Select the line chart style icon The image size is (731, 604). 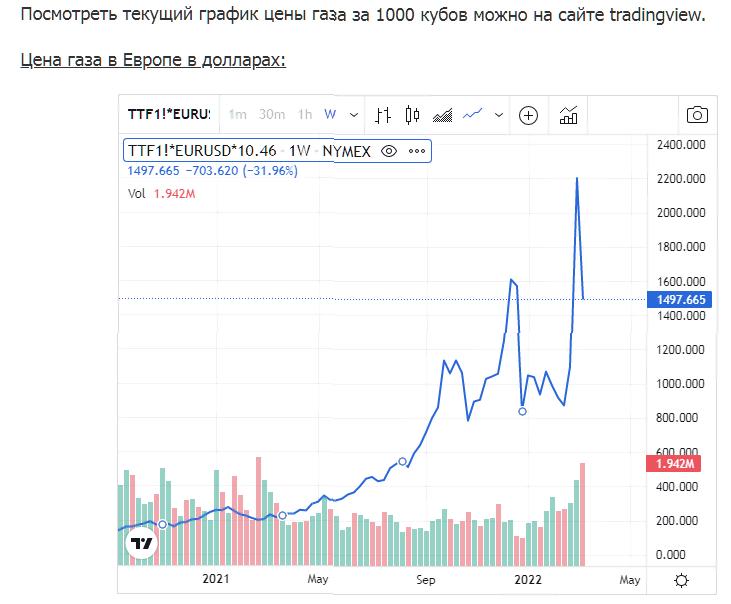472,114
